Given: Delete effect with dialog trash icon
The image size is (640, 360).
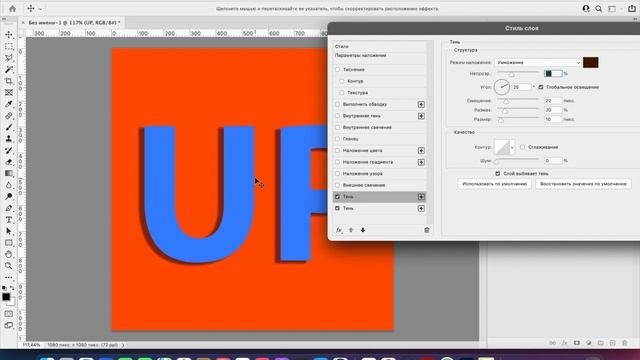Looking at the screenshot, I should [427, 230].
